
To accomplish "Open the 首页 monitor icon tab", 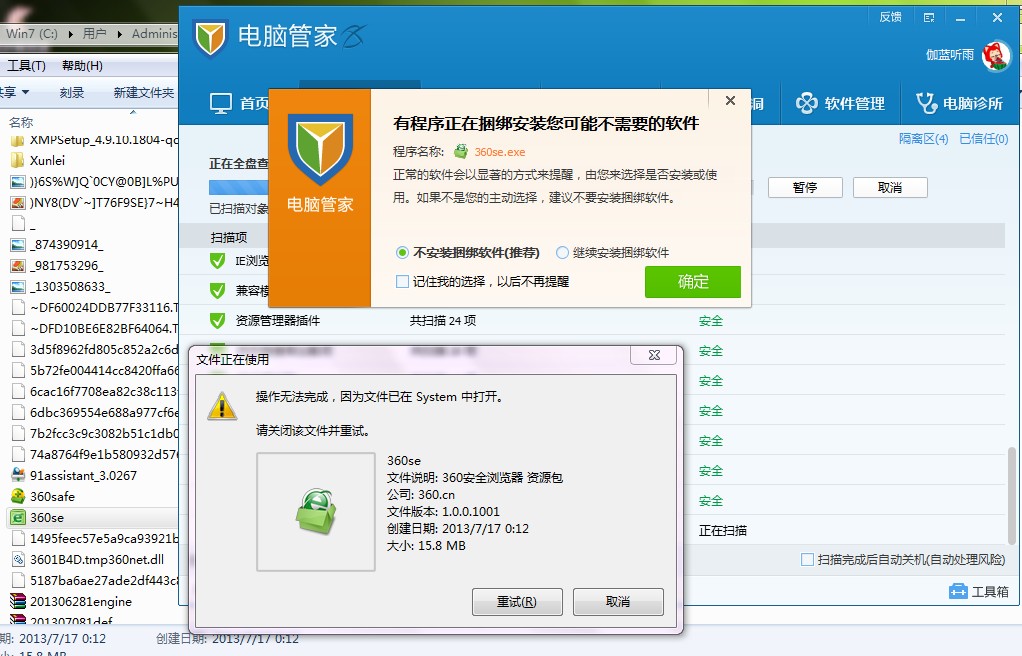I will [238, 103].
